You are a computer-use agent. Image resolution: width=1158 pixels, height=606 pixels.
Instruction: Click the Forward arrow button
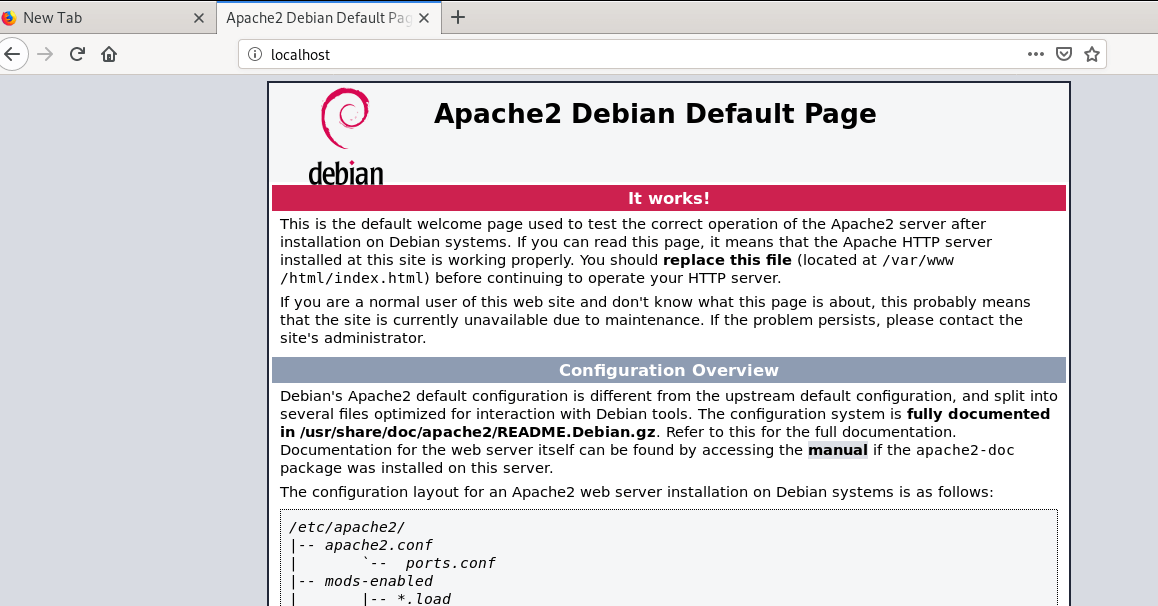coord(44,54)
